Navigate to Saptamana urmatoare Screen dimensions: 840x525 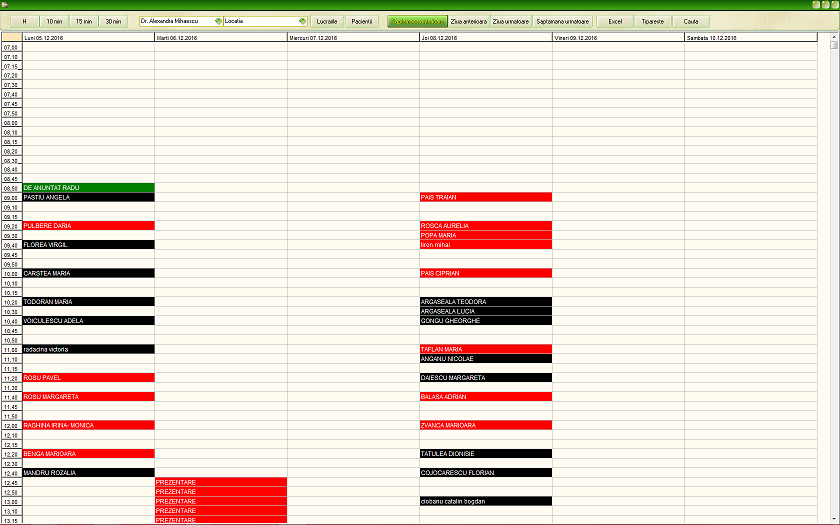pos(562,21)
